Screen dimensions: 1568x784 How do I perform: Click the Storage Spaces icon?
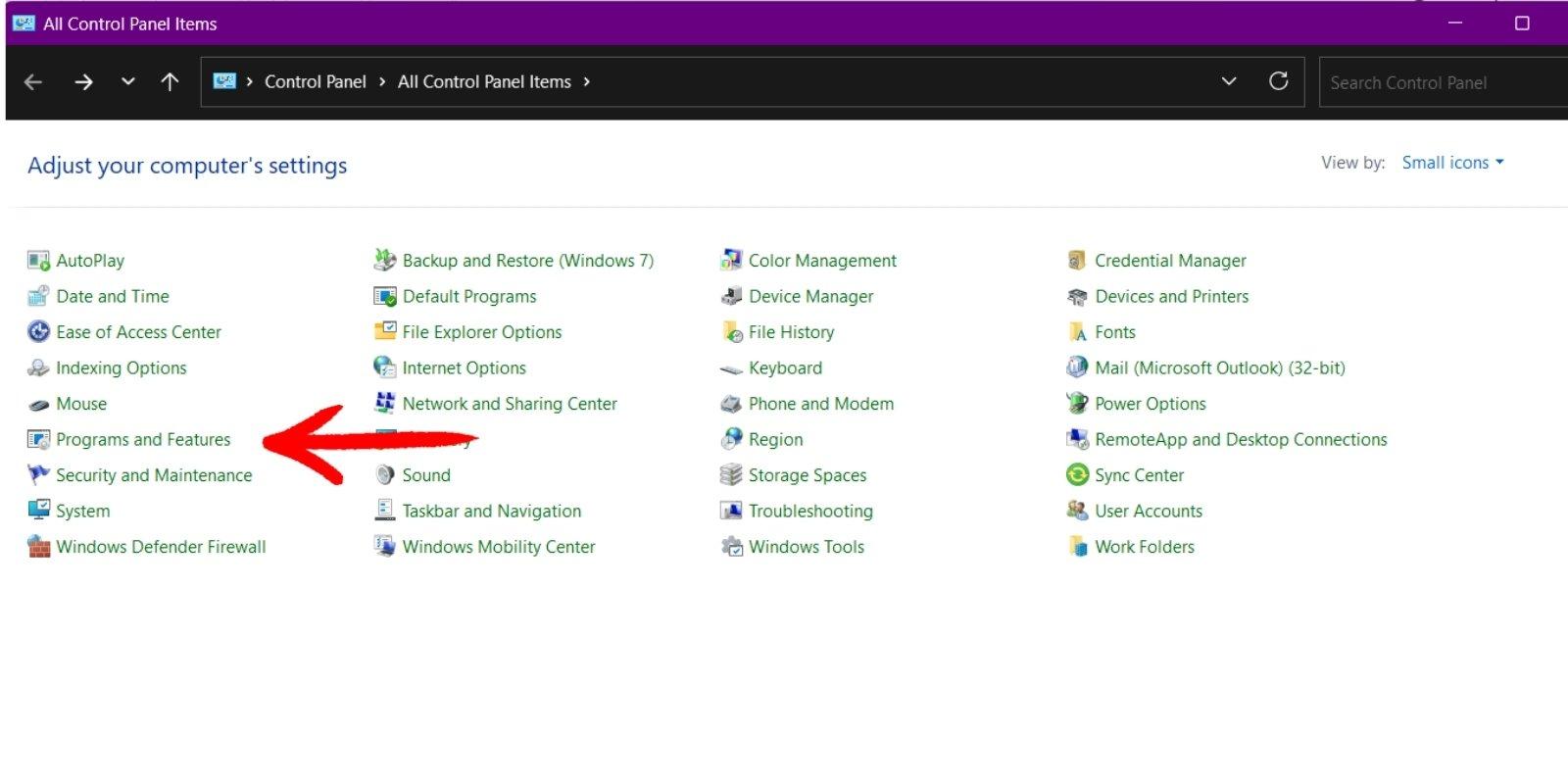coord(731,475)
